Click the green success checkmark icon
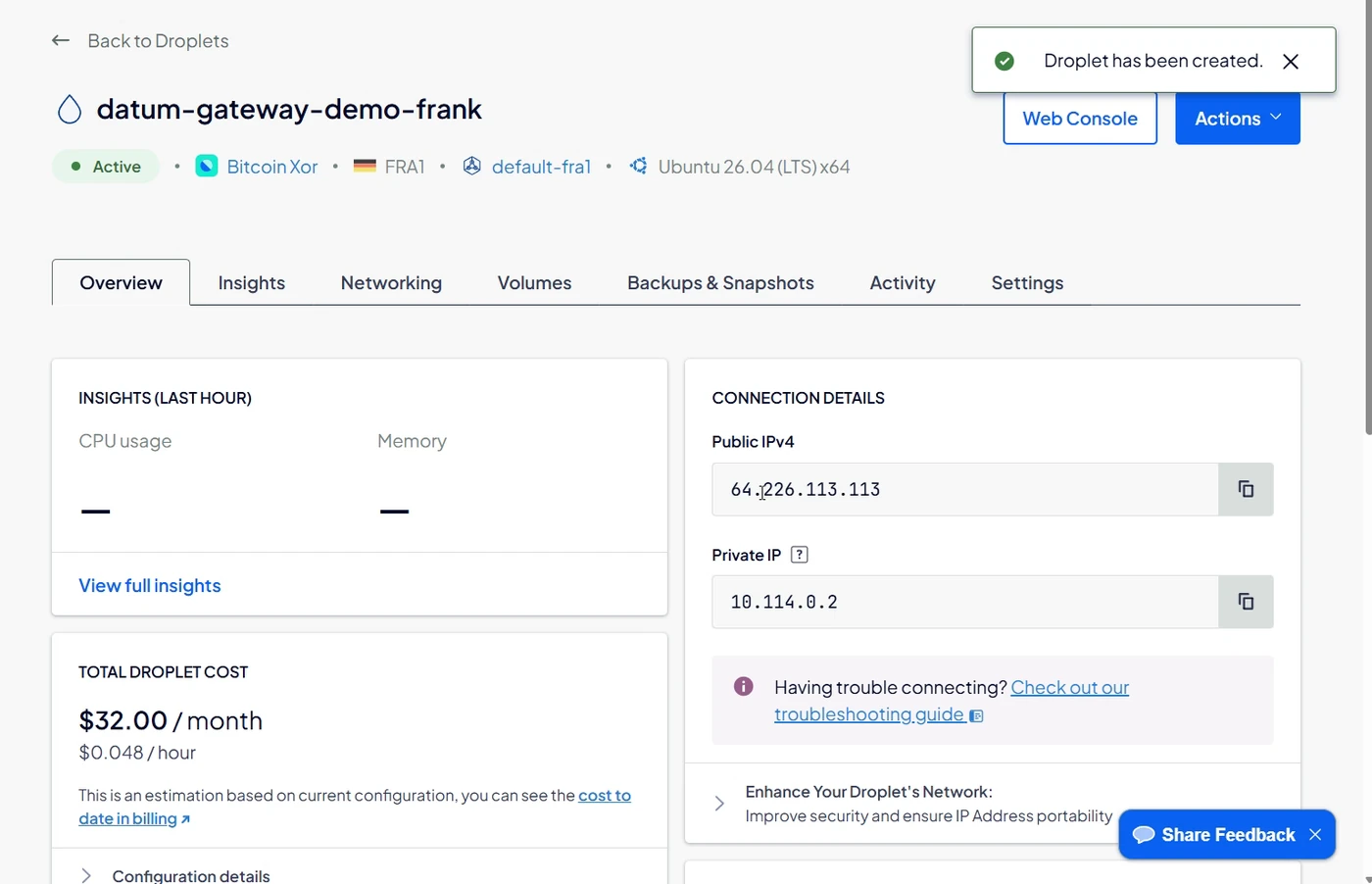This screenshot has height=884, width=1372. (x=1004, y=61)
